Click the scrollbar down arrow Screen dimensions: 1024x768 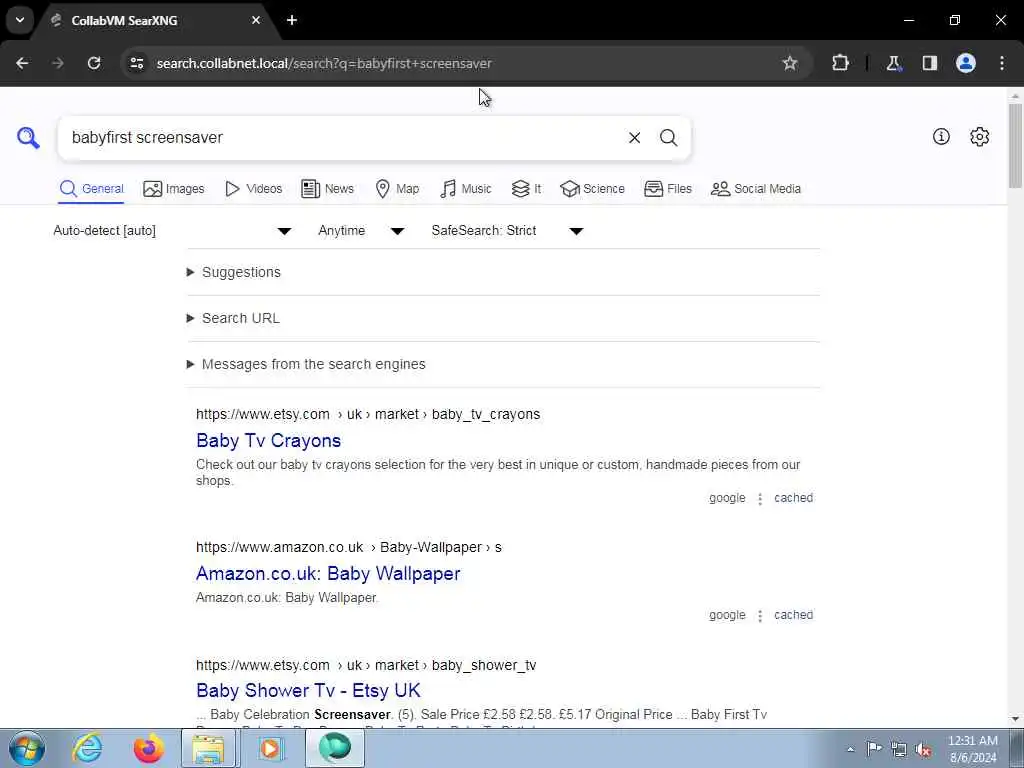(1015, 719)
